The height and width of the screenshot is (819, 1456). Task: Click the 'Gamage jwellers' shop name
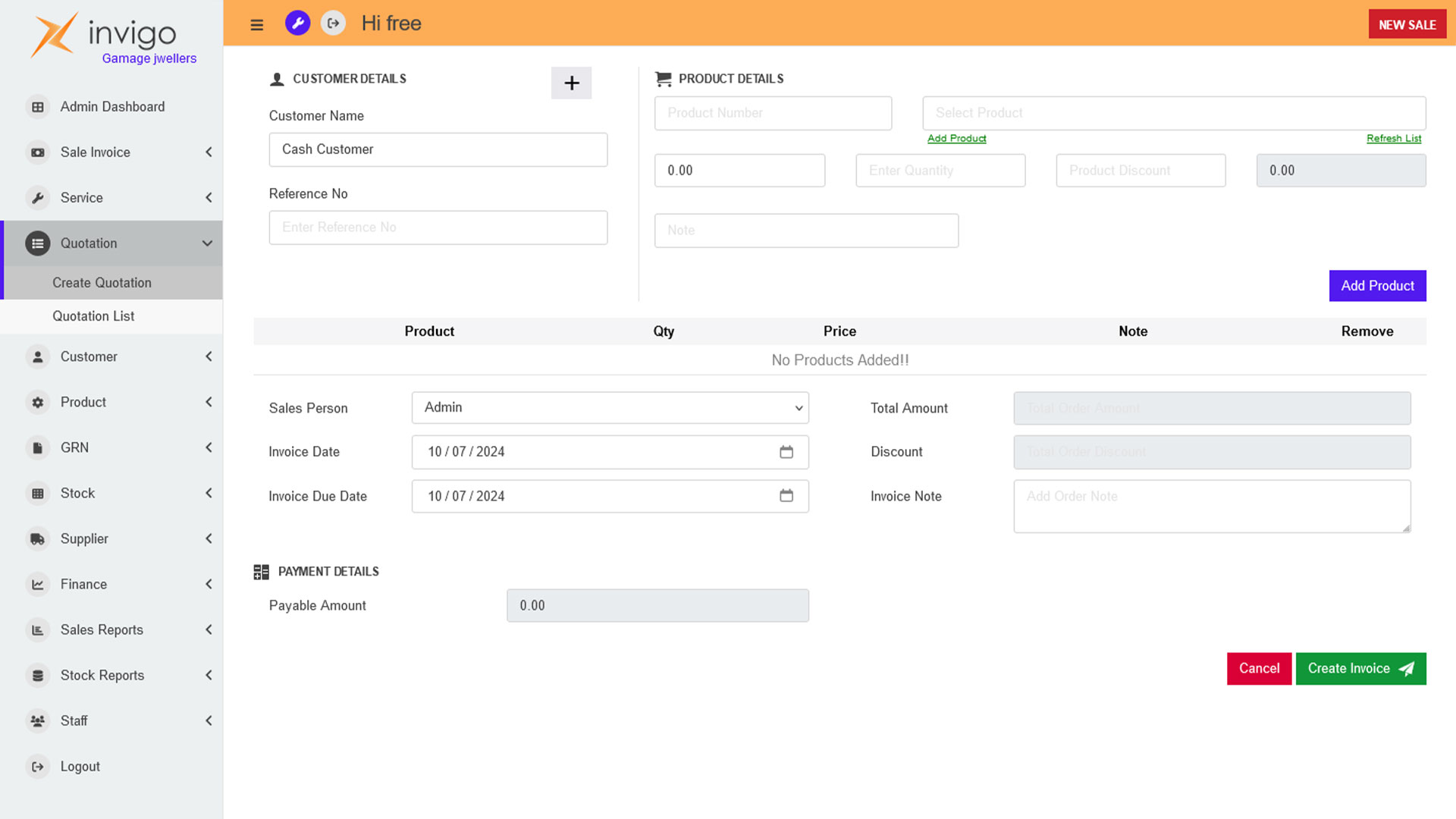[149, 58]
